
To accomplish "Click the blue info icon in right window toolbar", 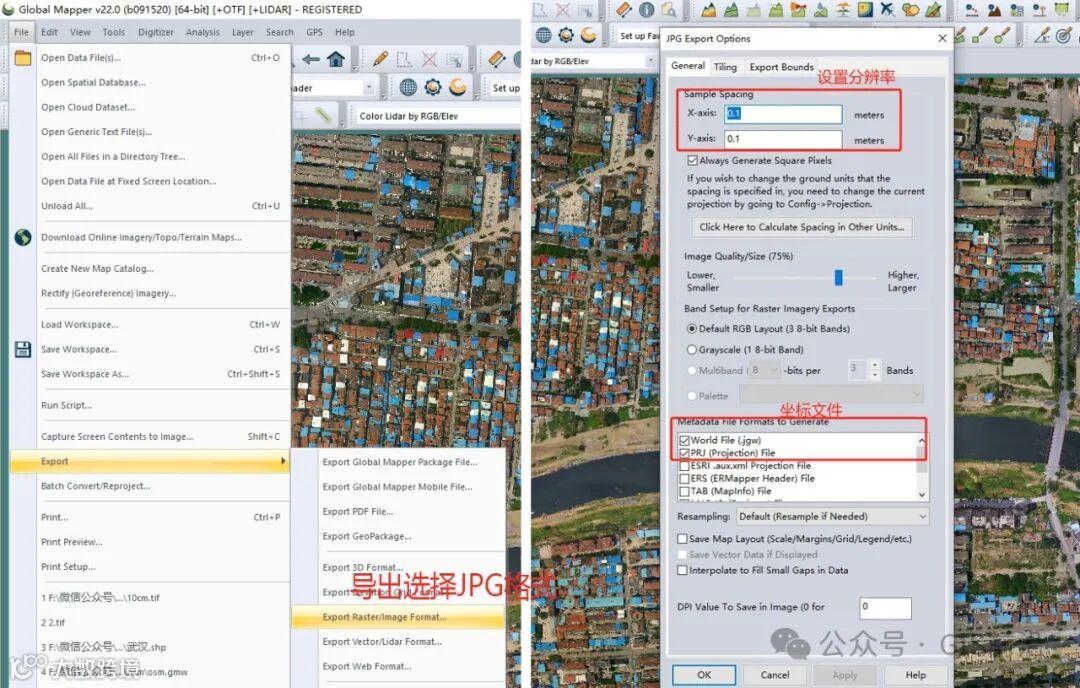I will (x=646, y=10).
